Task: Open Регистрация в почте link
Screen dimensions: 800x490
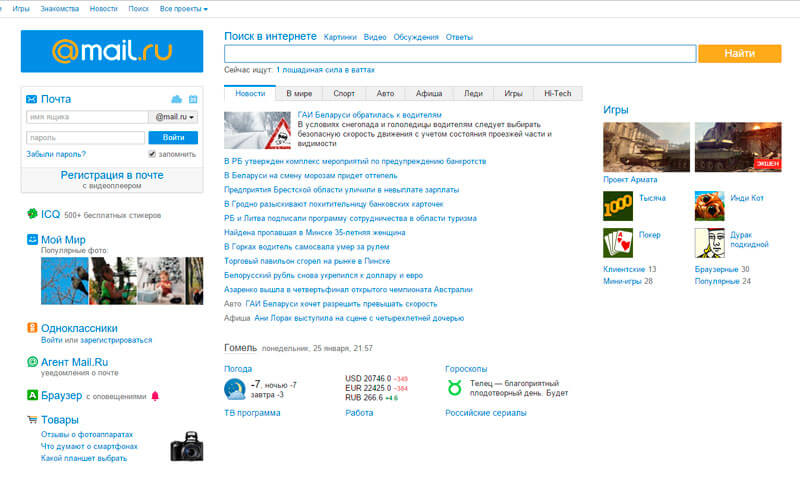Action: click(112, 175)
